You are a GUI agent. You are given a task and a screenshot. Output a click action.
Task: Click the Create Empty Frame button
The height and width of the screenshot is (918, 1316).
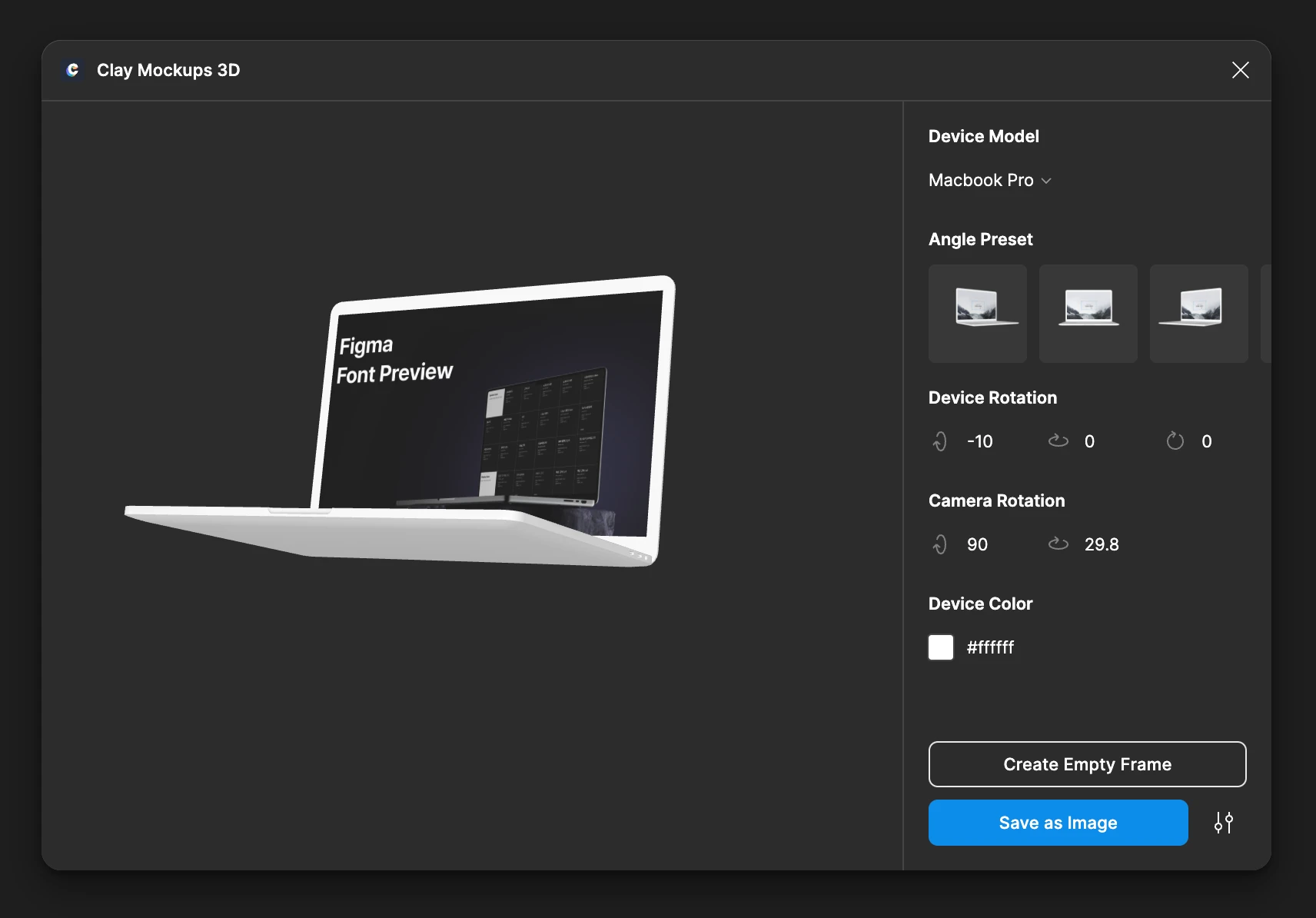pyautogui.click(x=1087, y=764)
